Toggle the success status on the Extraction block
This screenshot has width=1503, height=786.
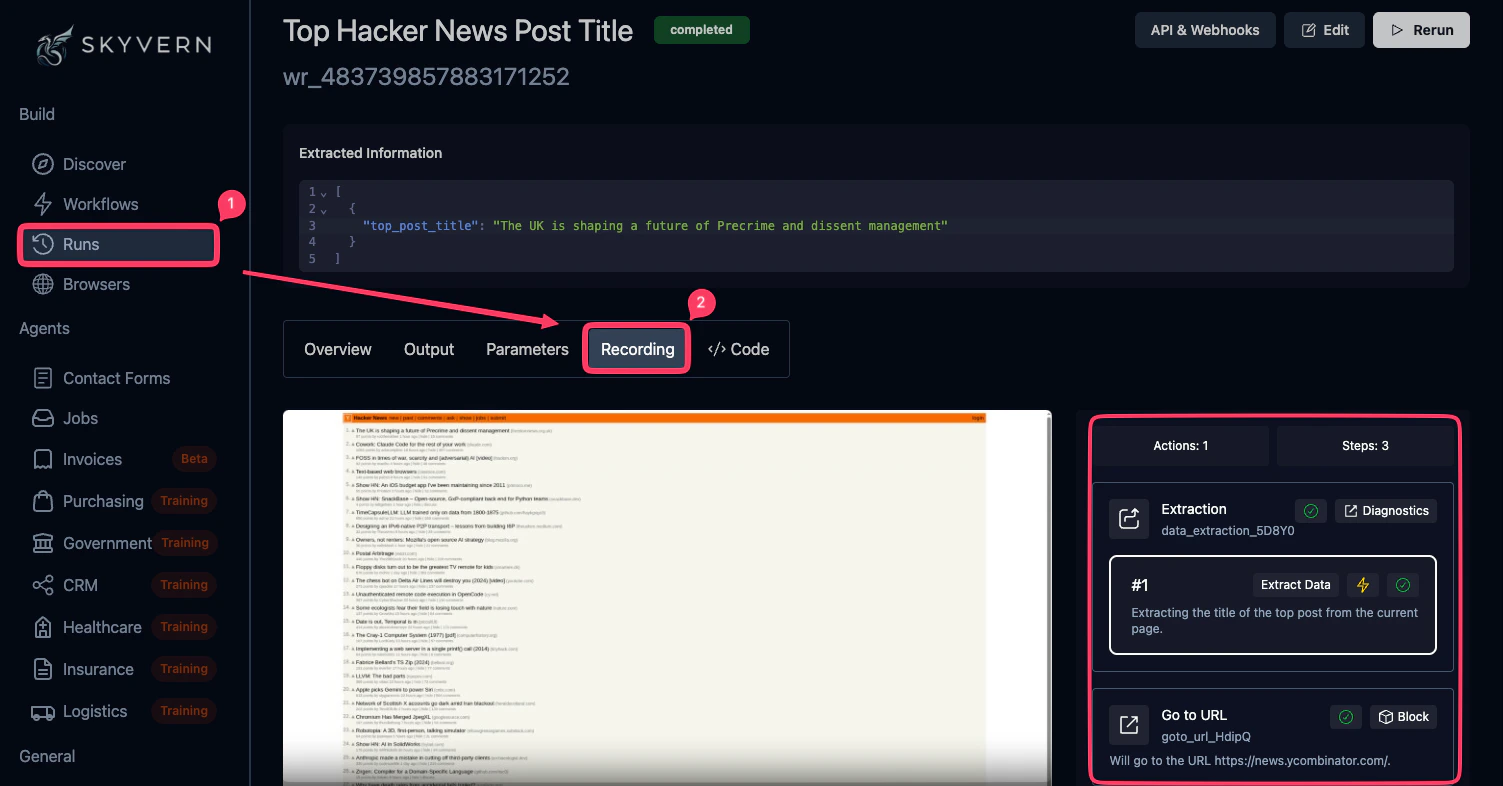point(1310,510)
